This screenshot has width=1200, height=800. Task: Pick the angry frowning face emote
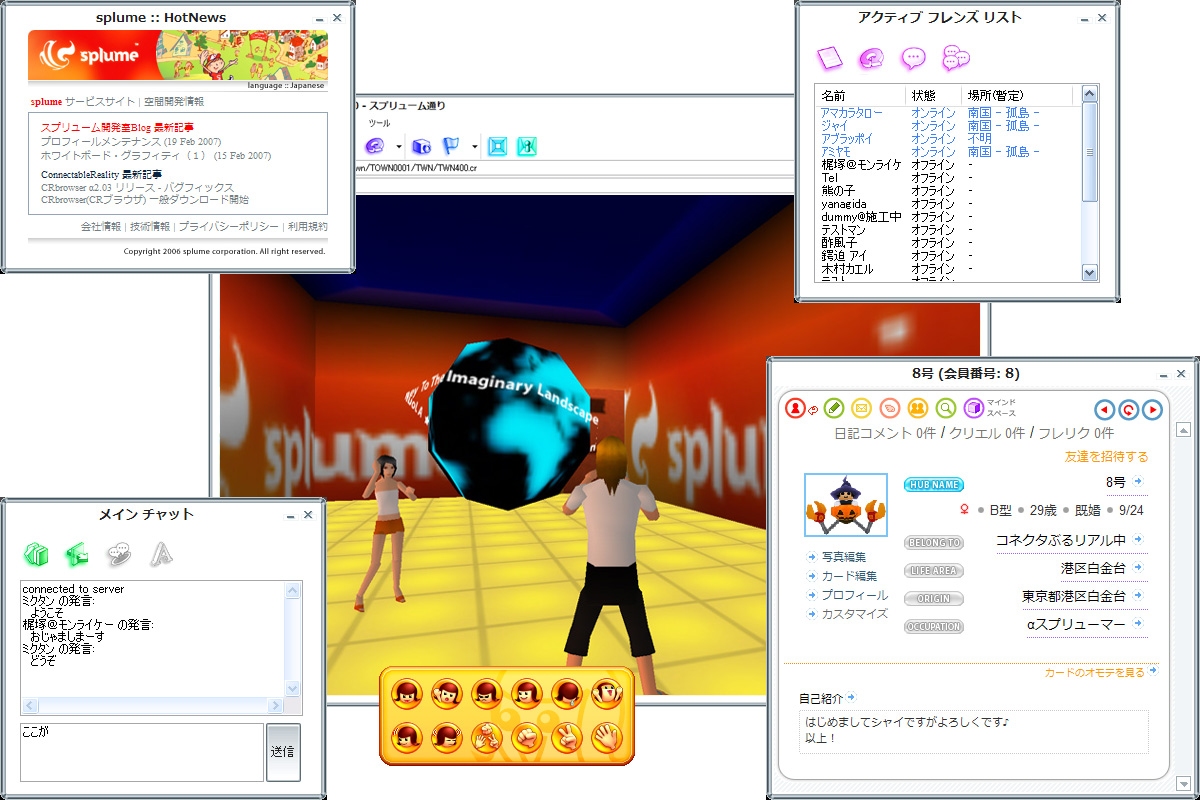(x=485, y=692)
